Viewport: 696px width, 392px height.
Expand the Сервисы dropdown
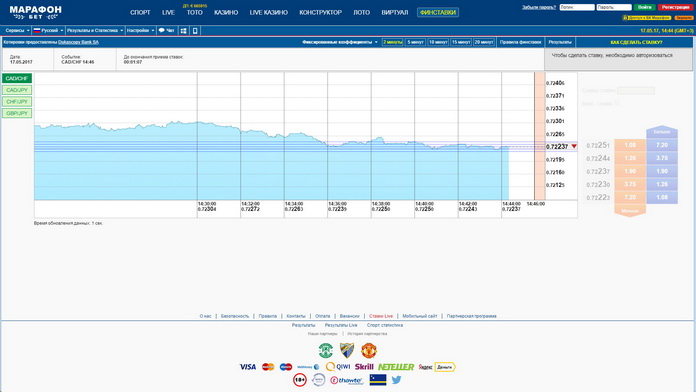click(x=17, y=31)
